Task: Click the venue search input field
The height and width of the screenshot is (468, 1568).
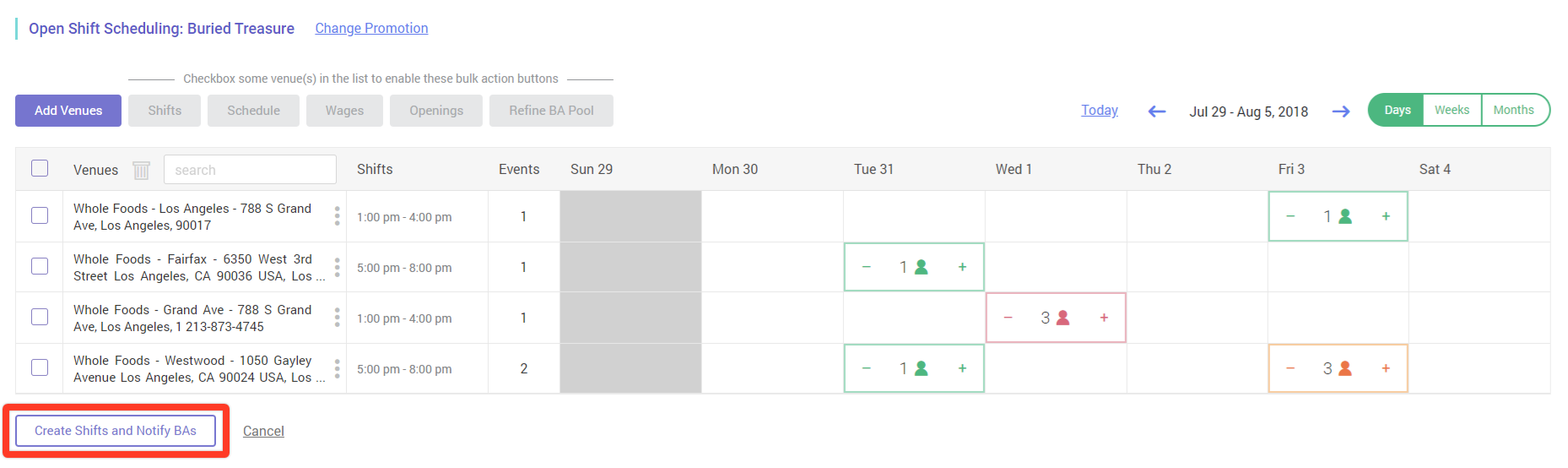Action: pos(250,170)
